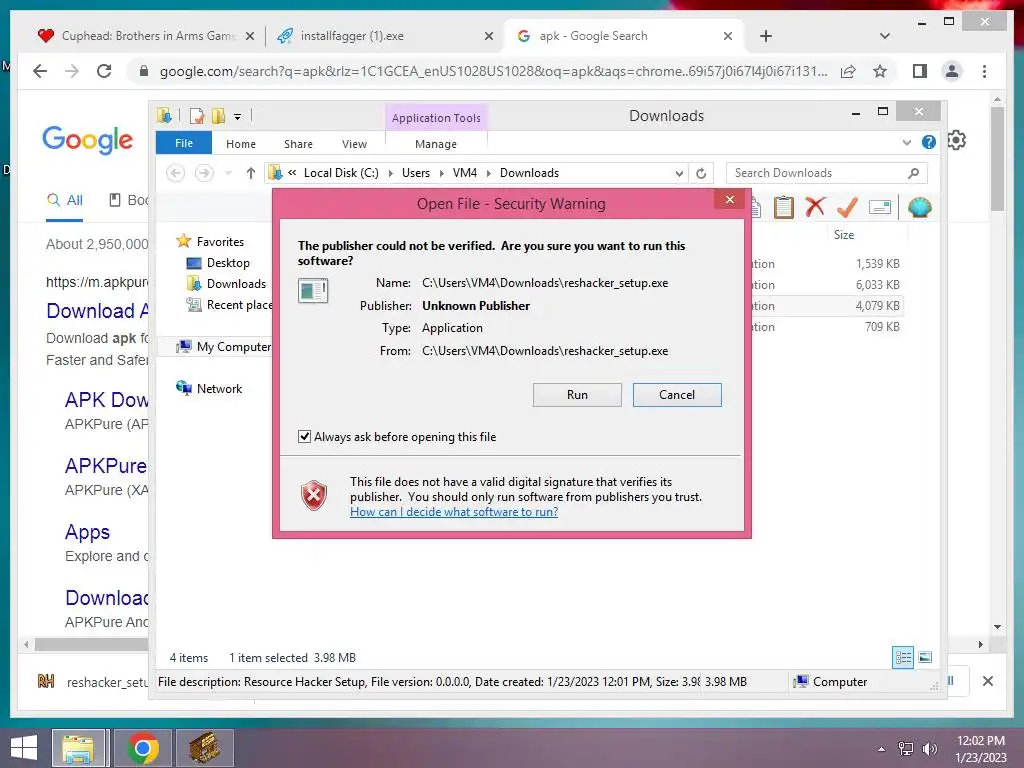
Task: Reload the Chrome page
Action: 104,71
